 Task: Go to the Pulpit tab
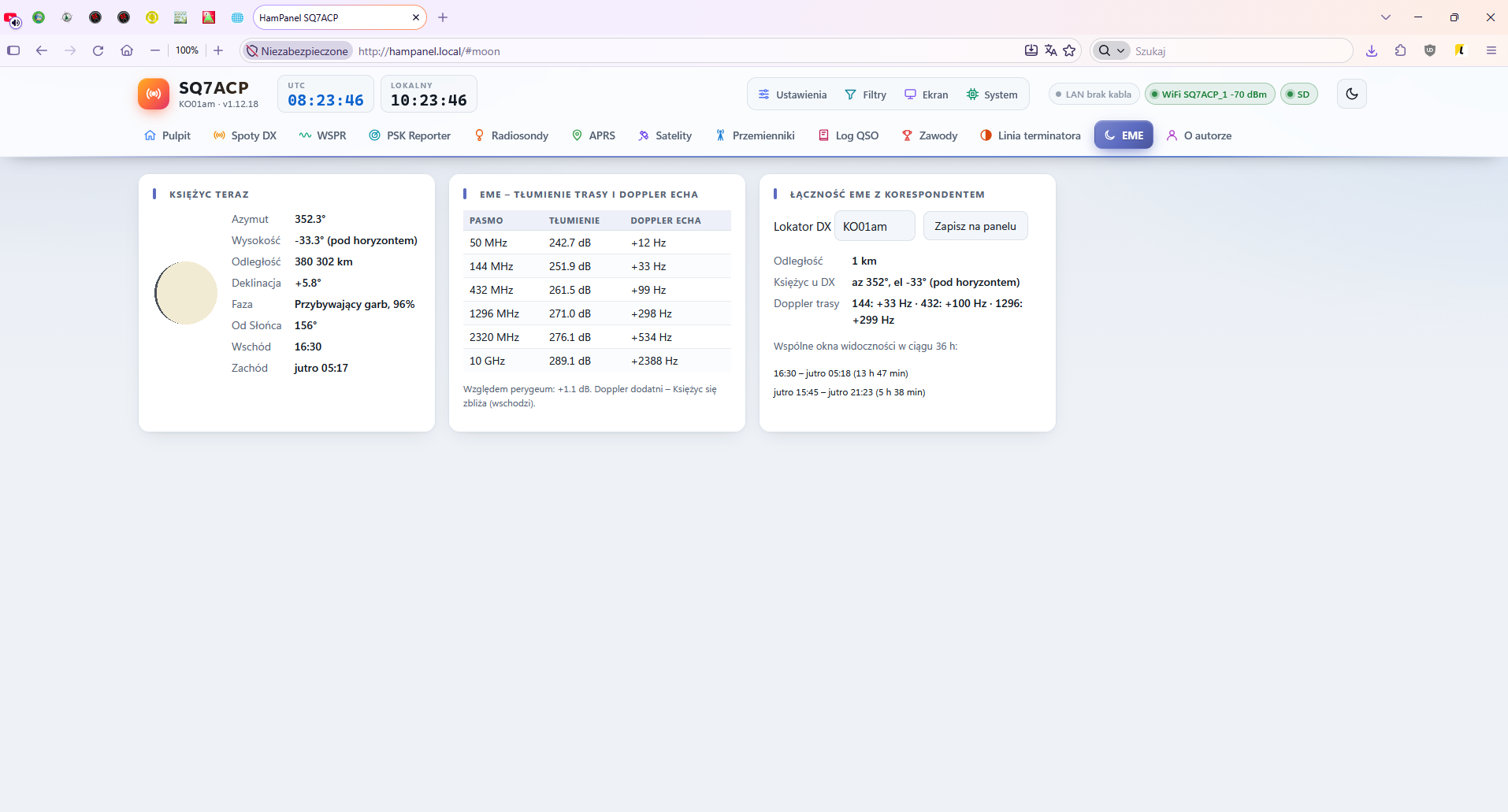coord(167,135)
